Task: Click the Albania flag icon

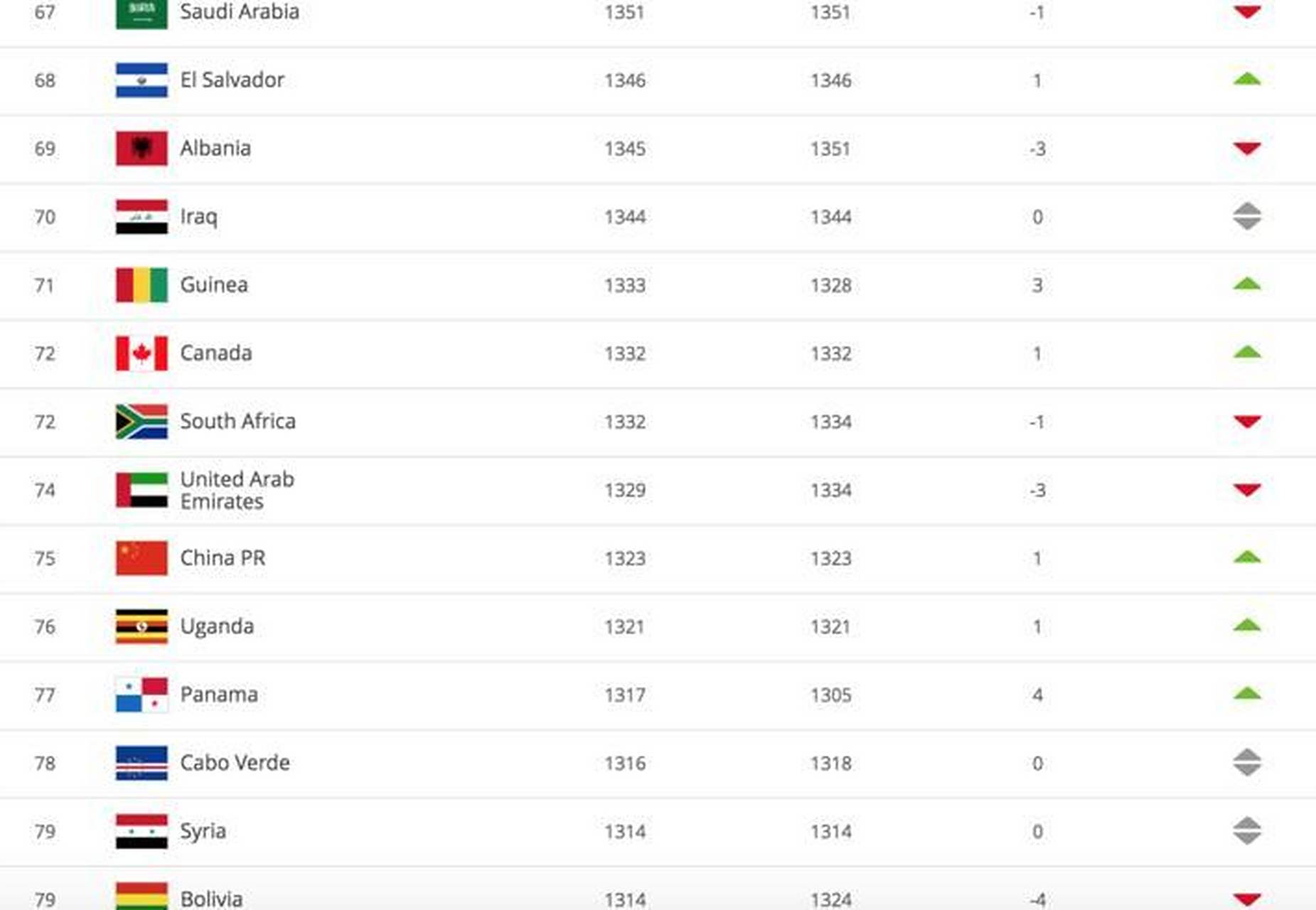Action: click(141, 148)
